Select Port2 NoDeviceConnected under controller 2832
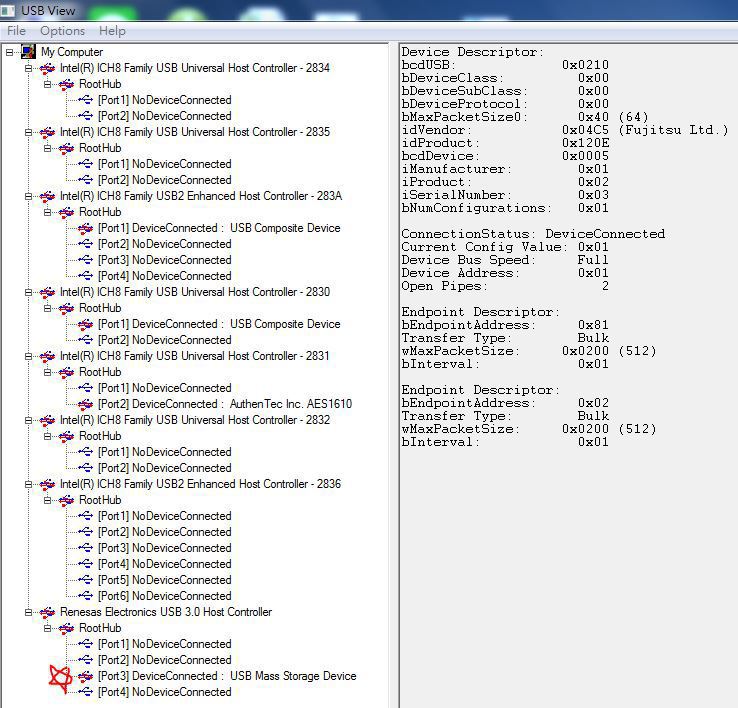 point(165,468)
